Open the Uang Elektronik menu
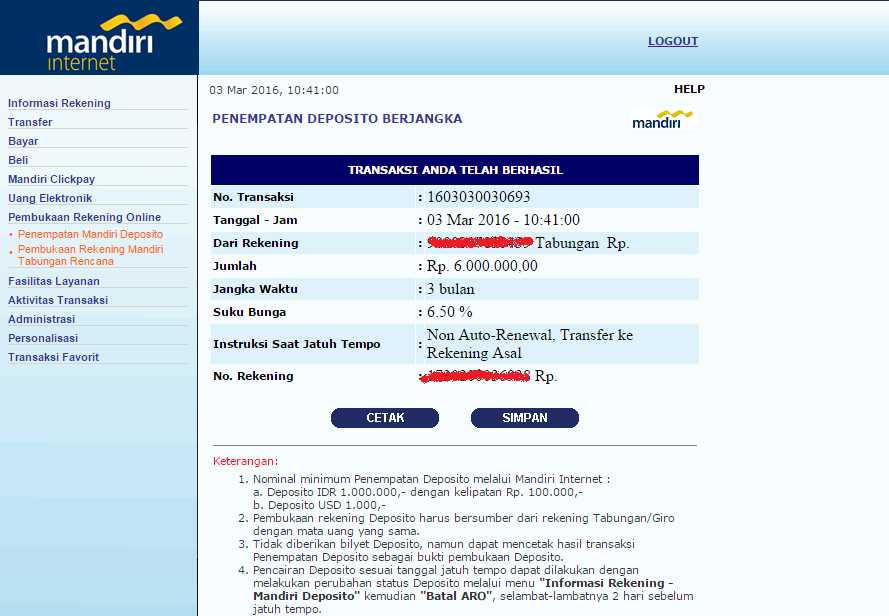 50,198
